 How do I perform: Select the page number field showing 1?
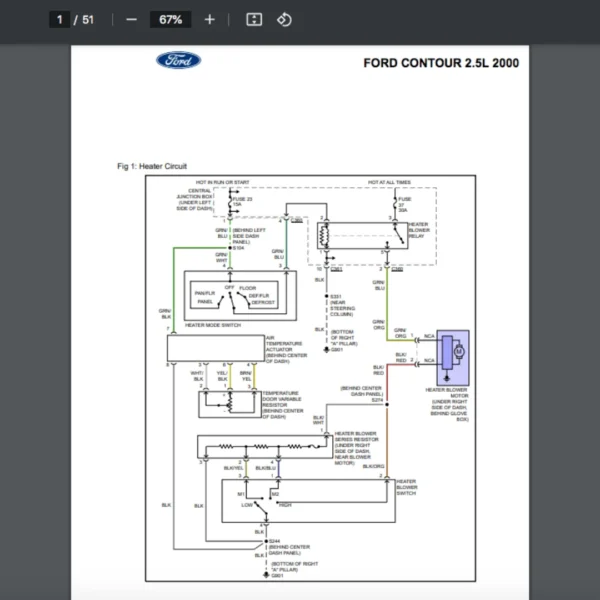pyautogui.click(x=59, y=20)
